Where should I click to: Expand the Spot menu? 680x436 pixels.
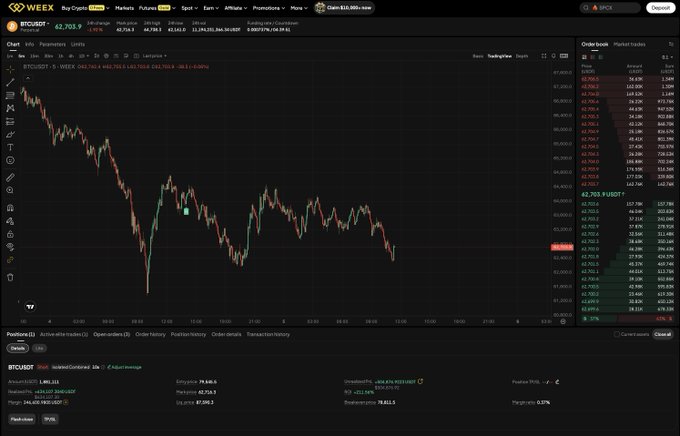tap(190, 8)
